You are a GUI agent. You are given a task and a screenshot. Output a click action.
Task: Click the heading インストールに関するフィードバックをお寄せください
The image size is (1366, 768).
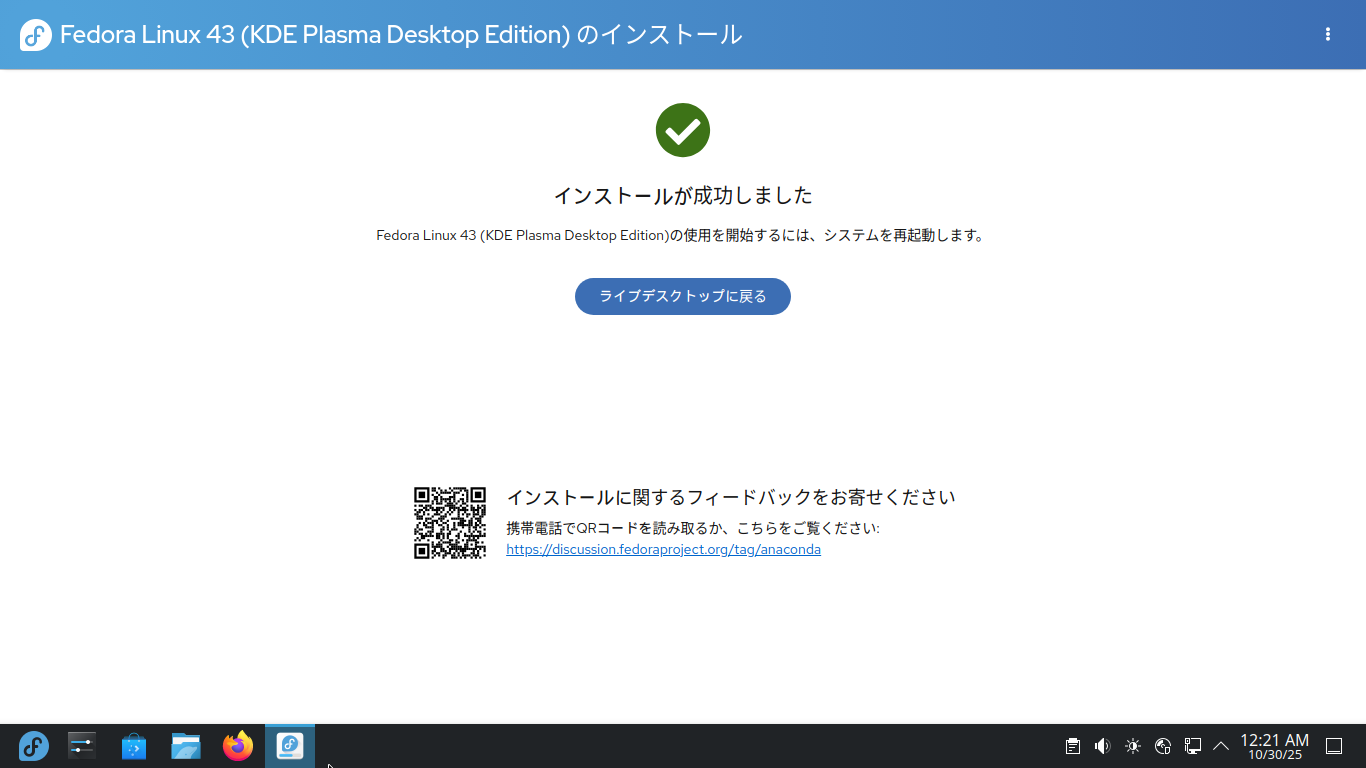coord(731,497)
